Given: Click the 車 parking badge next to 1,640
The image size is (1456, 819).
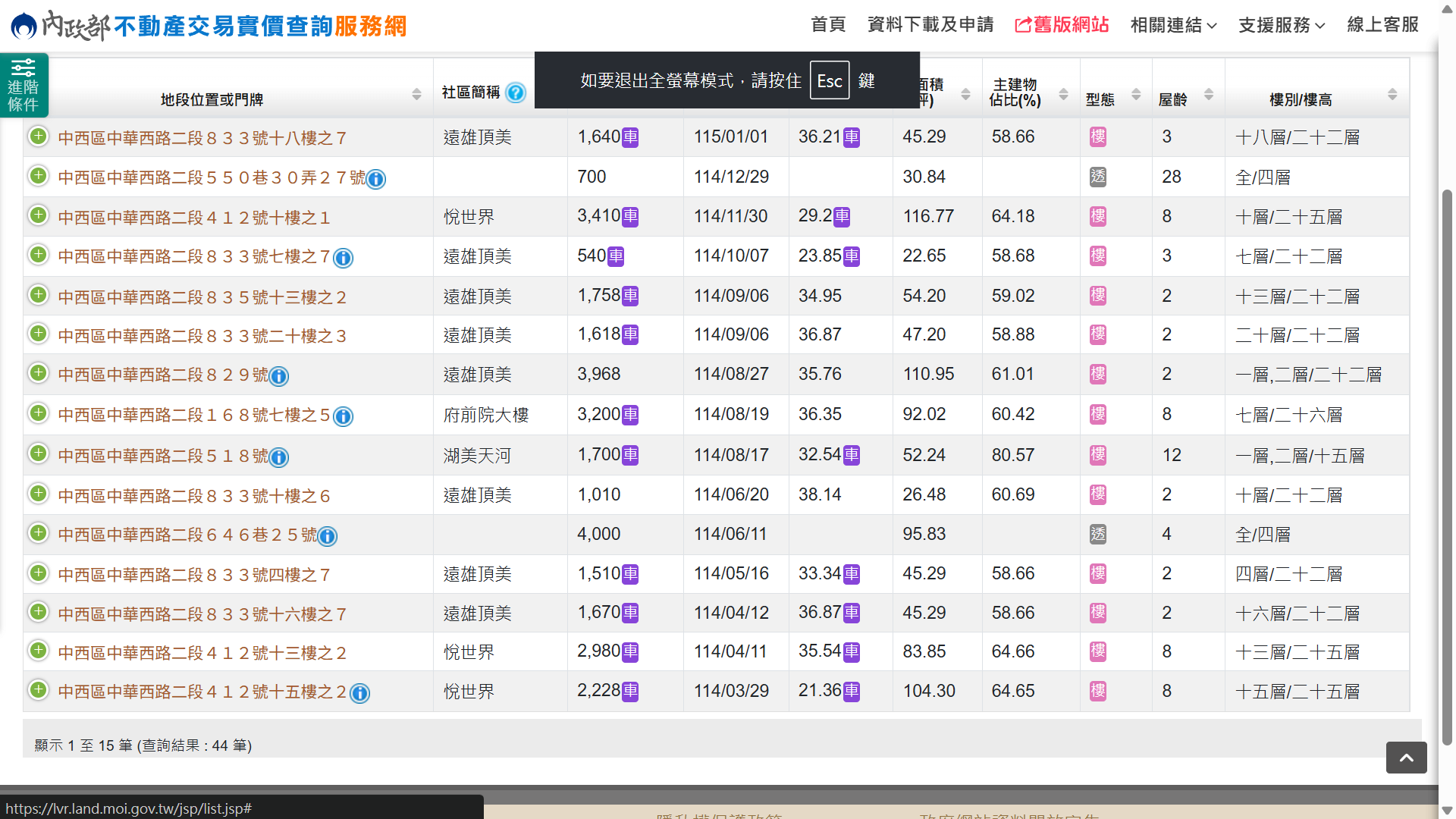Looking at the screenshot, I should tap(630, 138).
